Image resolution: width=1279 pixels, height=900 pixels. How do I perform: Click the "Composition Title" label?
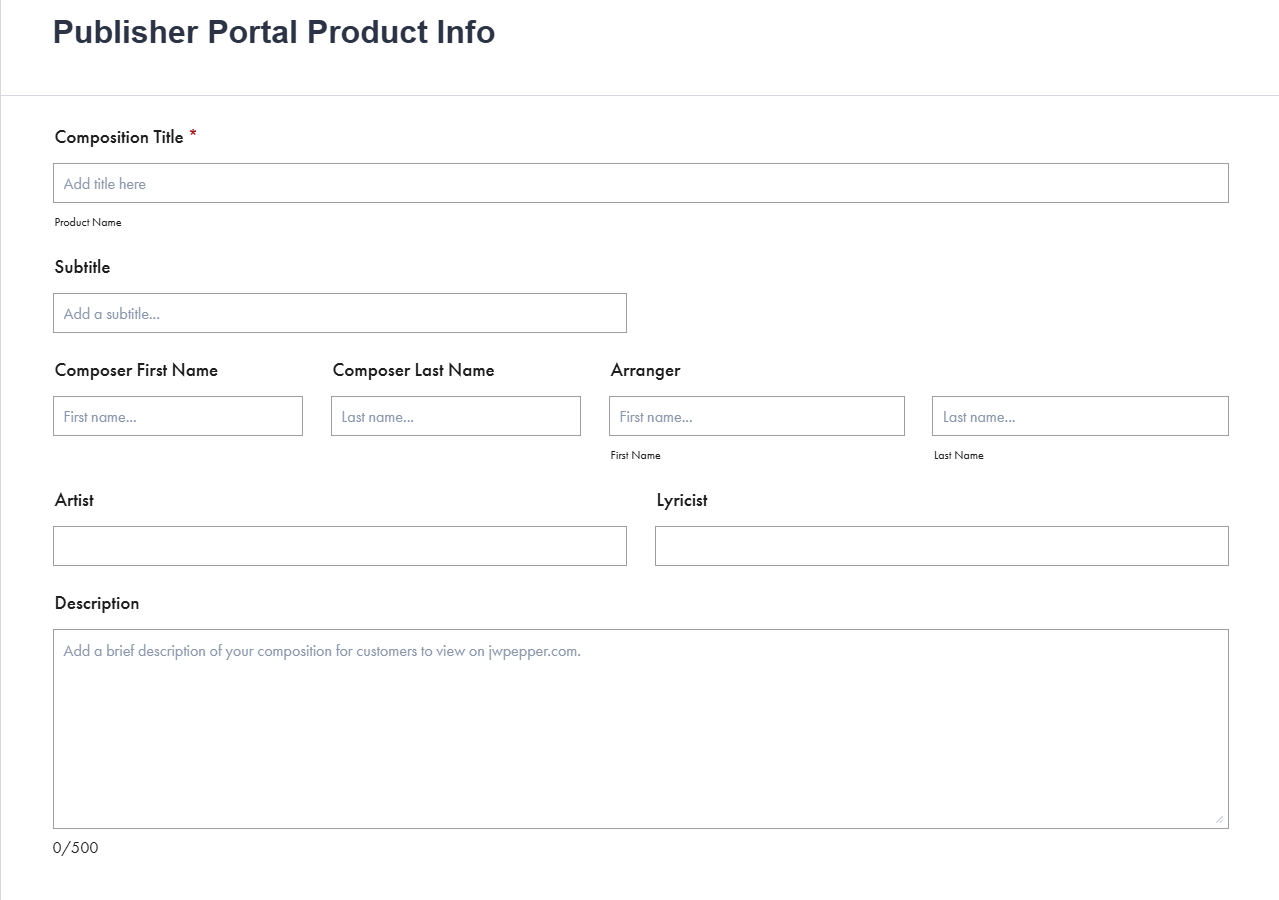119,137
